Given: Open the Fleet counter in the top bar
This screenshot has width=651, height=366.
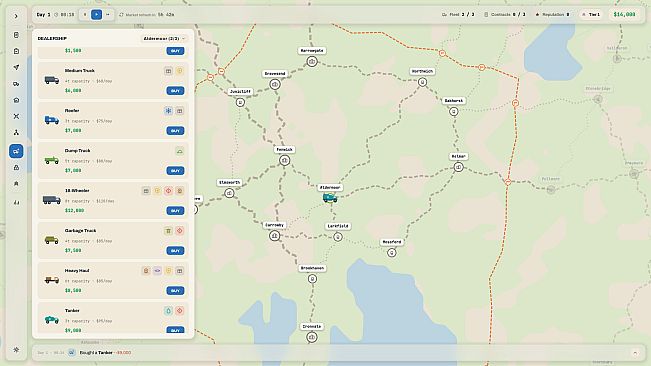Looking at the screenshot, I should click(x=458, y=15).
